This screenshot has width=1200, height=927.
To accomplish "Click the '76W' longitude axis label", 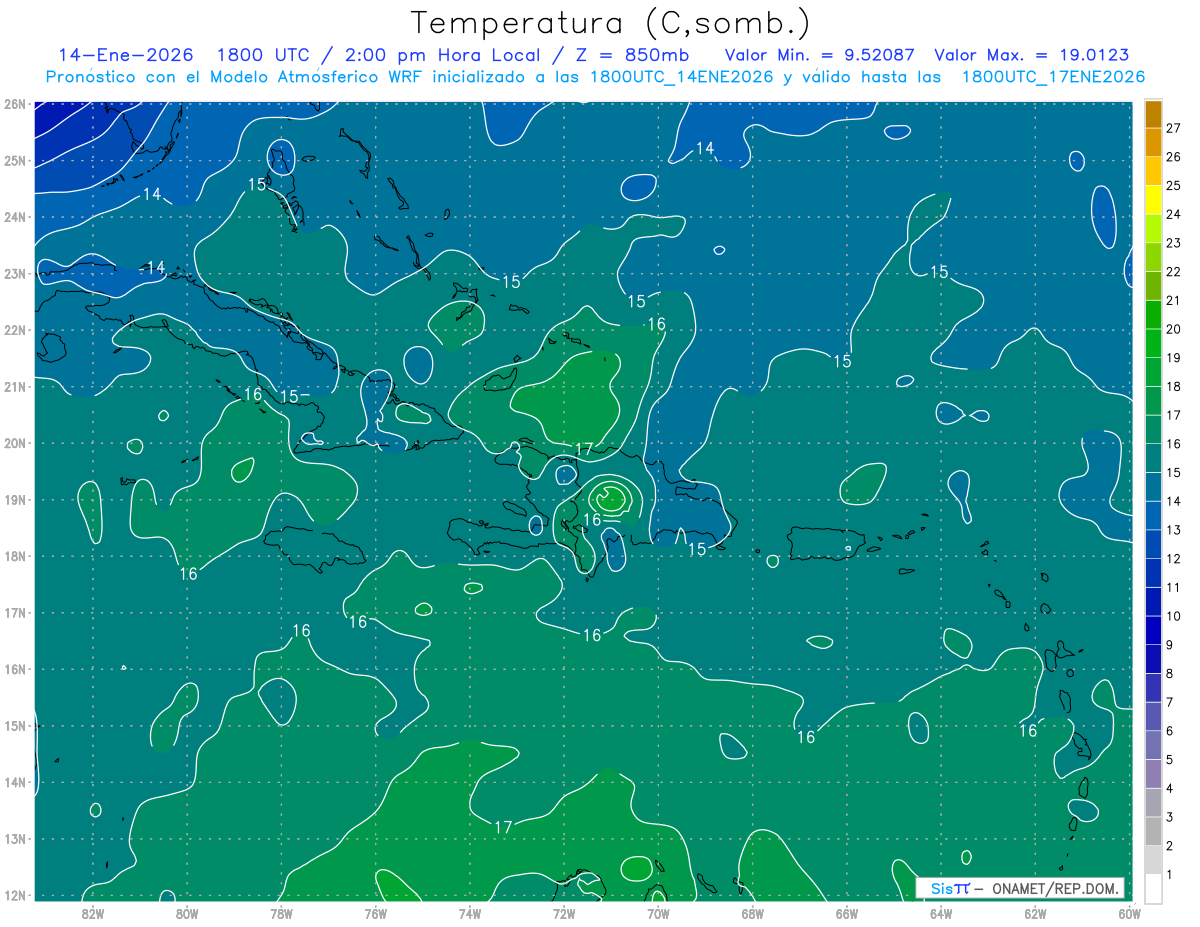I will (375, 913).
